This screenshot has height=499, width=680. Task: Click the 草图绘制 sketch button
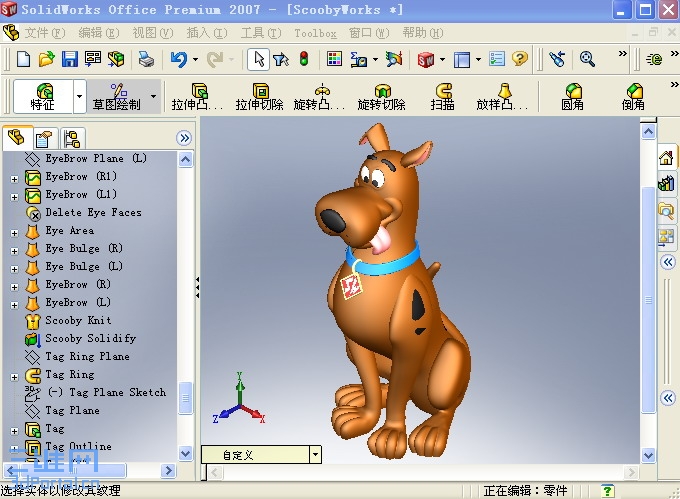point(117,96)
